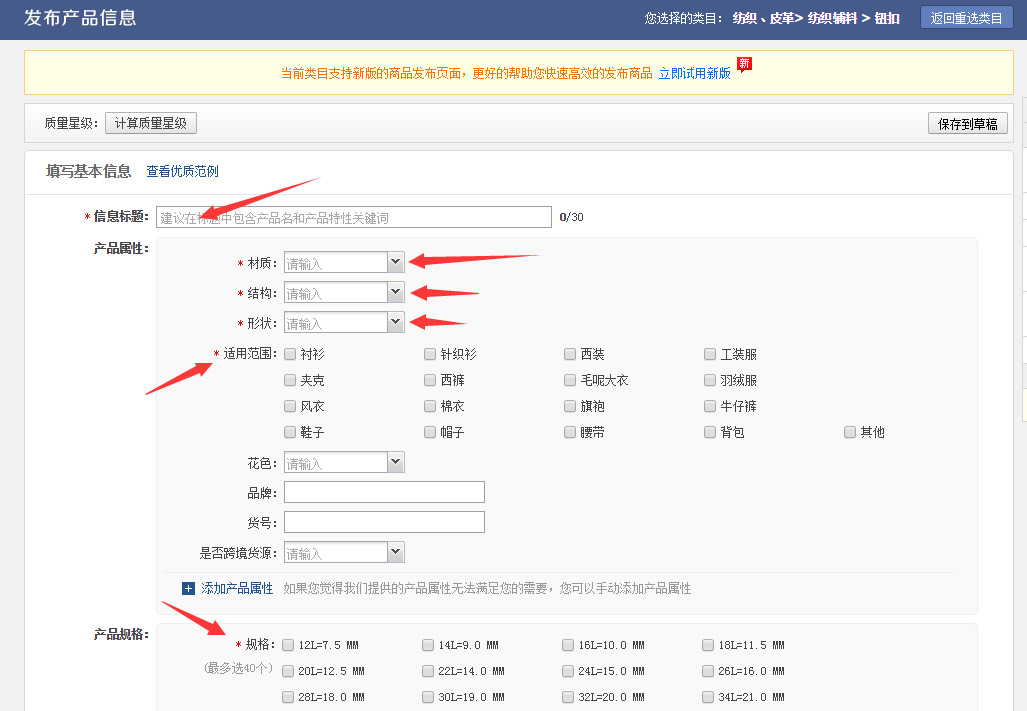Tick the 22L=14.0 MM checkbox
The height and width of the screenshot is (711, 1027).
(x=428, y=671)
